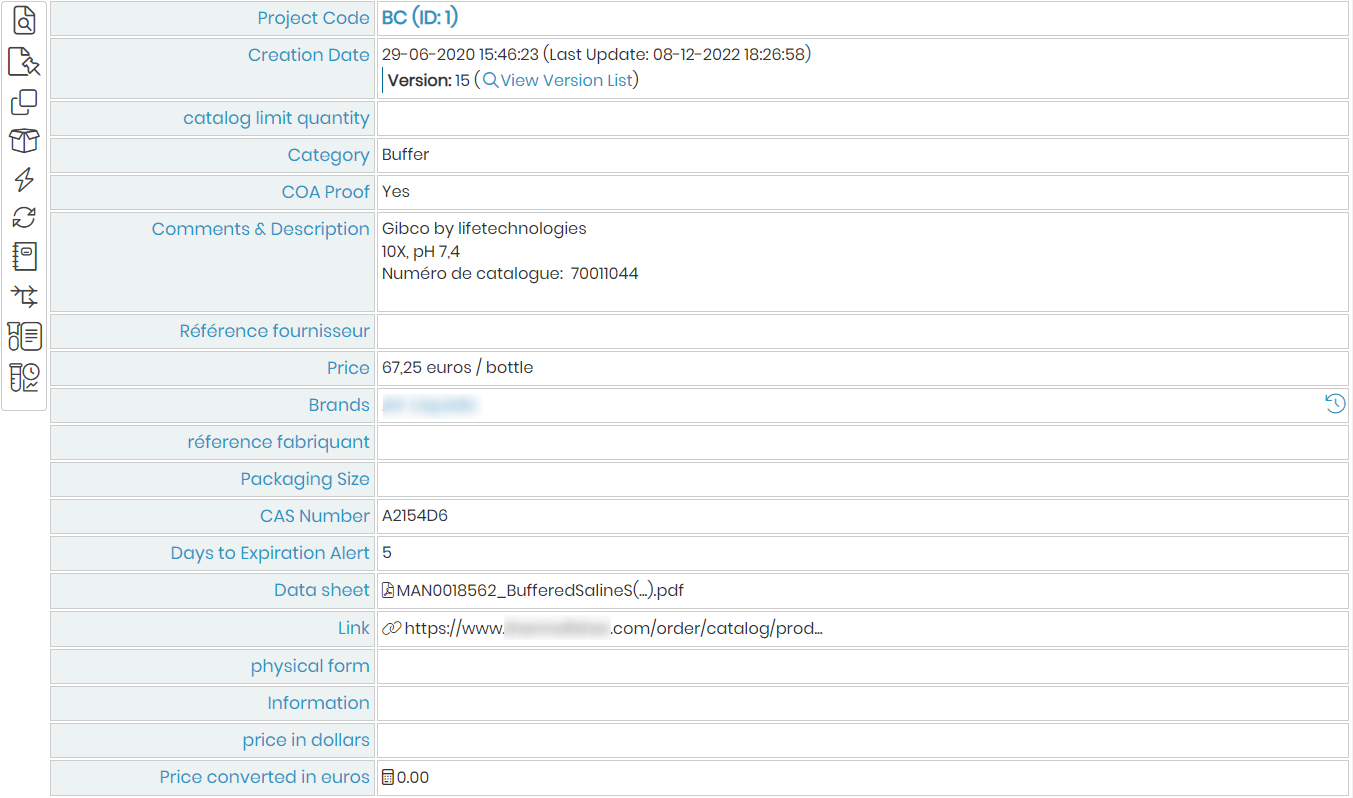This screenshot has width=1353, height=798.
Task: Click the lightning bolt icon
Action: (x=24, y=180)
